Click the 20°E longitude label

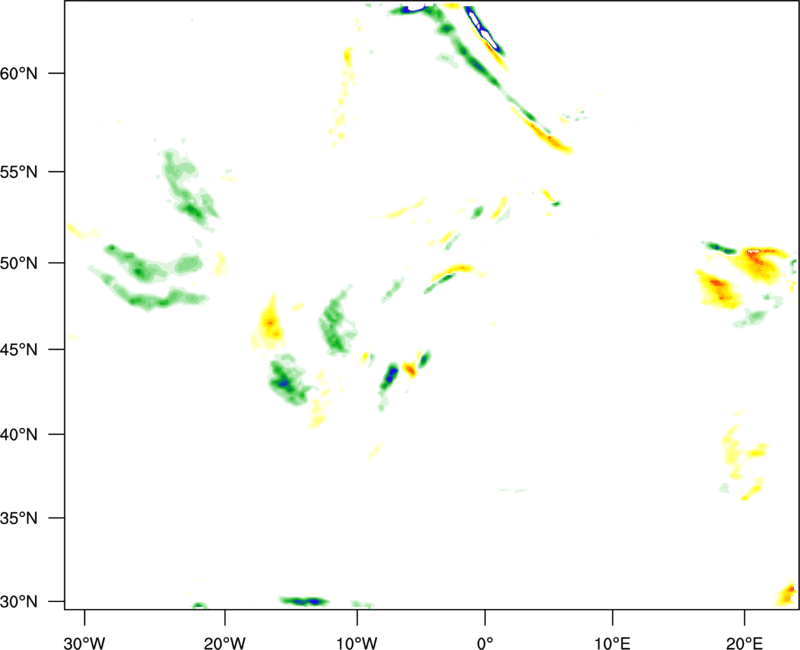pos(744,643)
